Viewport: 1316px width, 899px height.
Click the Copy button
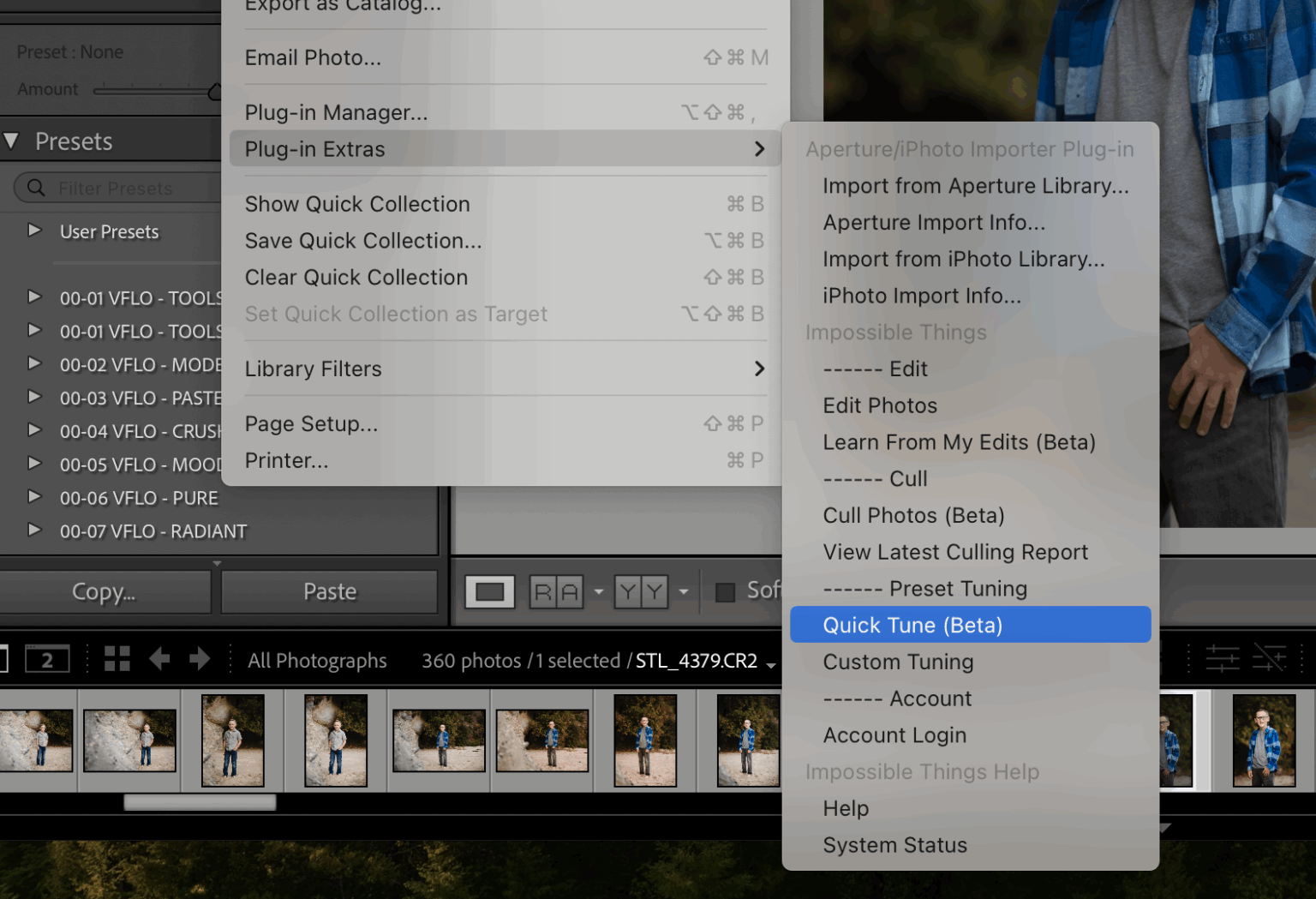[105, 591]
